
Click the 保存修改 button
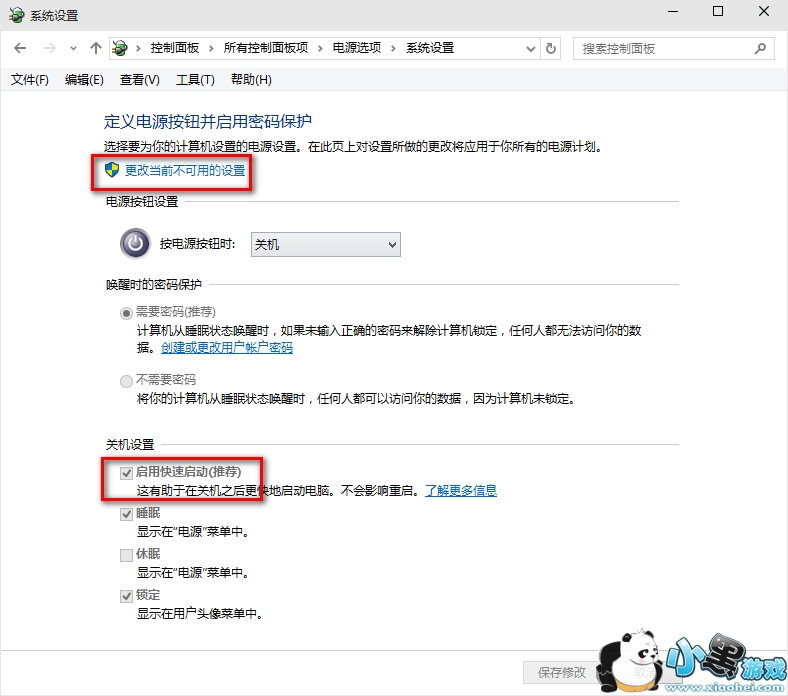pos(562,672)
